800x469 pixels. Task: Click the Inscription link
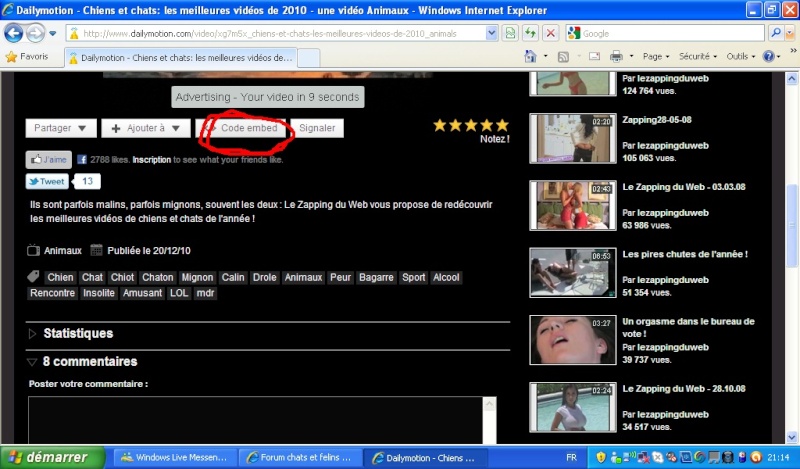click(152, 160)
